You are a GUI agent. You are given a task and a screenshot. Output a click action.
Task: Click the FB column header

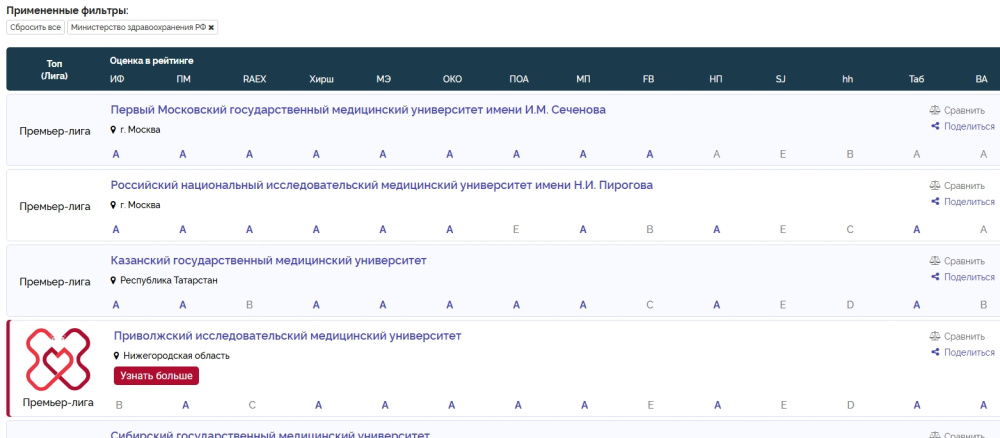pyautogui.click(x=648, y=80)
